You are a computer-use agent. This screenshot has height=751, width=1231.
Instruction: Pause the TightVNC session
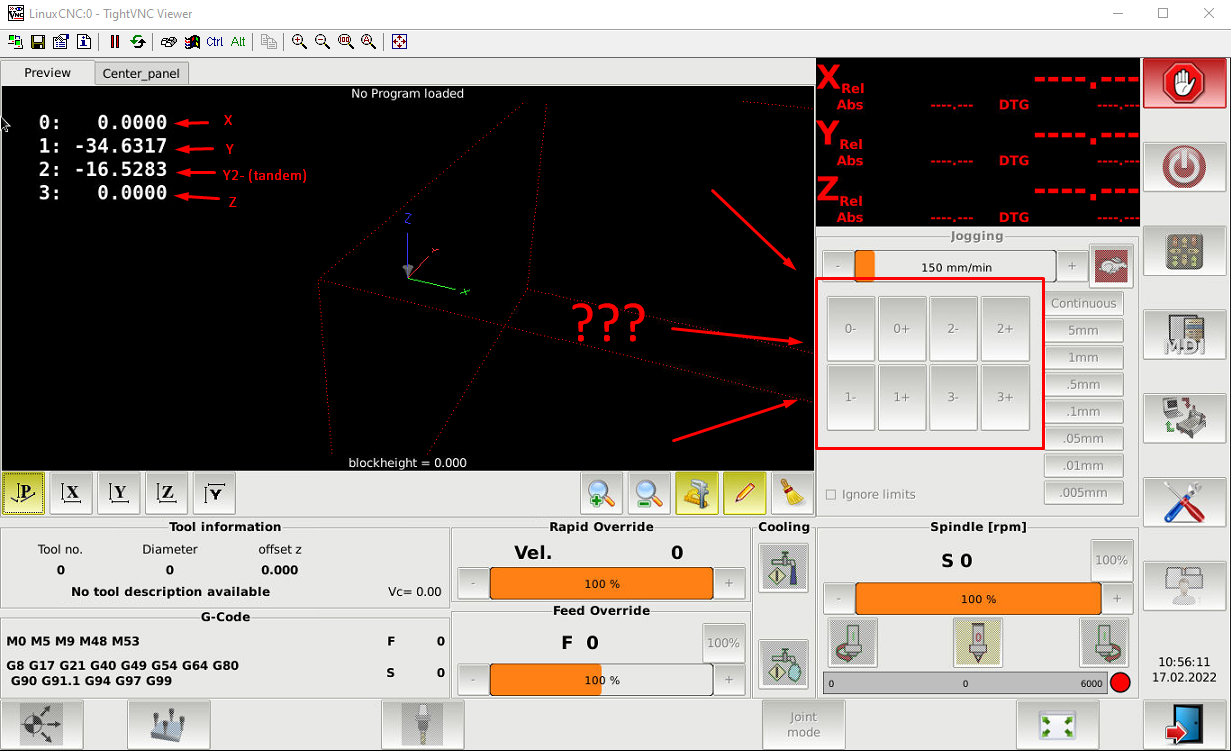click(115, 42)
